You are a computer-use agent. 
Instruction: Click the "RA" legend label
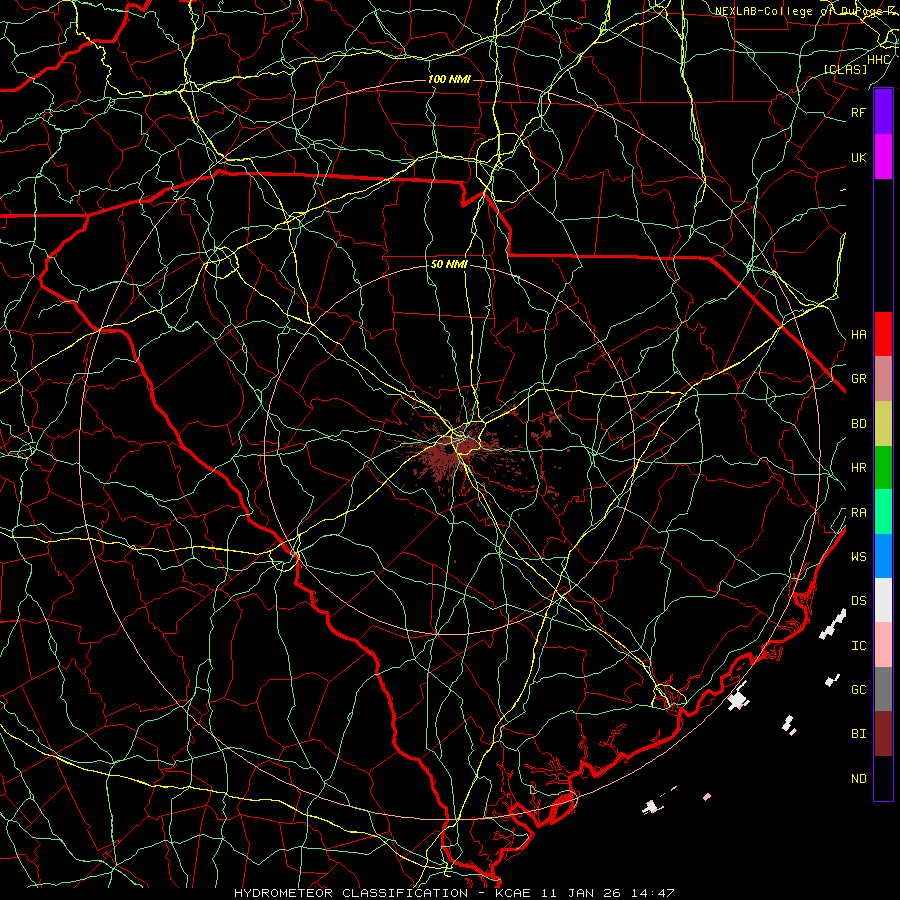(858, 513)
